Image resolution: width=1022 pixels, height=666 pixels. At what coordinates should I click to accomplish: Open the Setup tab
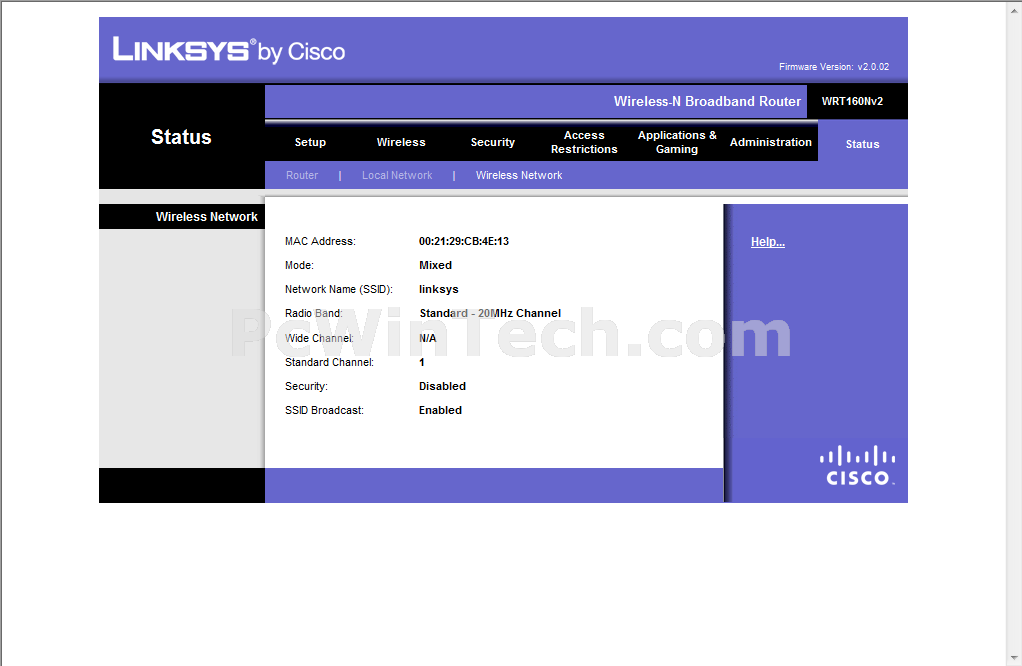310,142
